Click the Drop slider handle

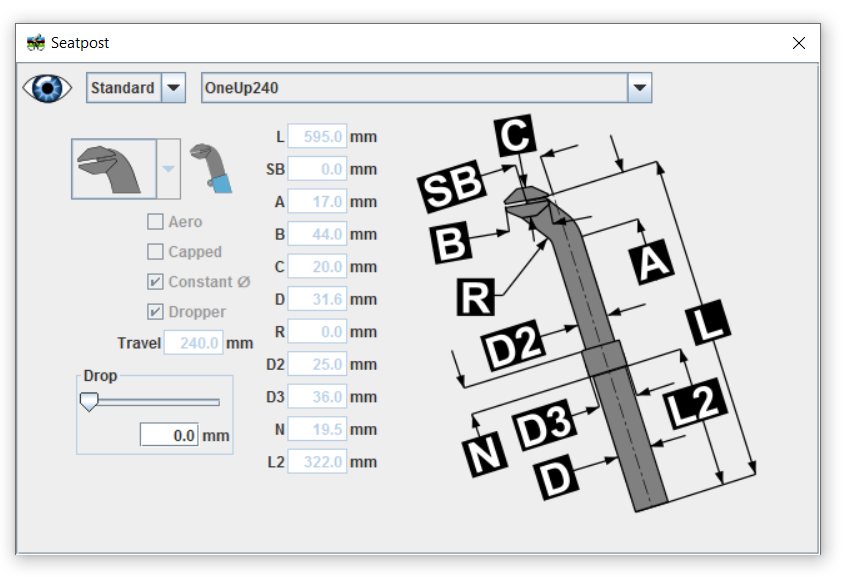tap(89, 402)
